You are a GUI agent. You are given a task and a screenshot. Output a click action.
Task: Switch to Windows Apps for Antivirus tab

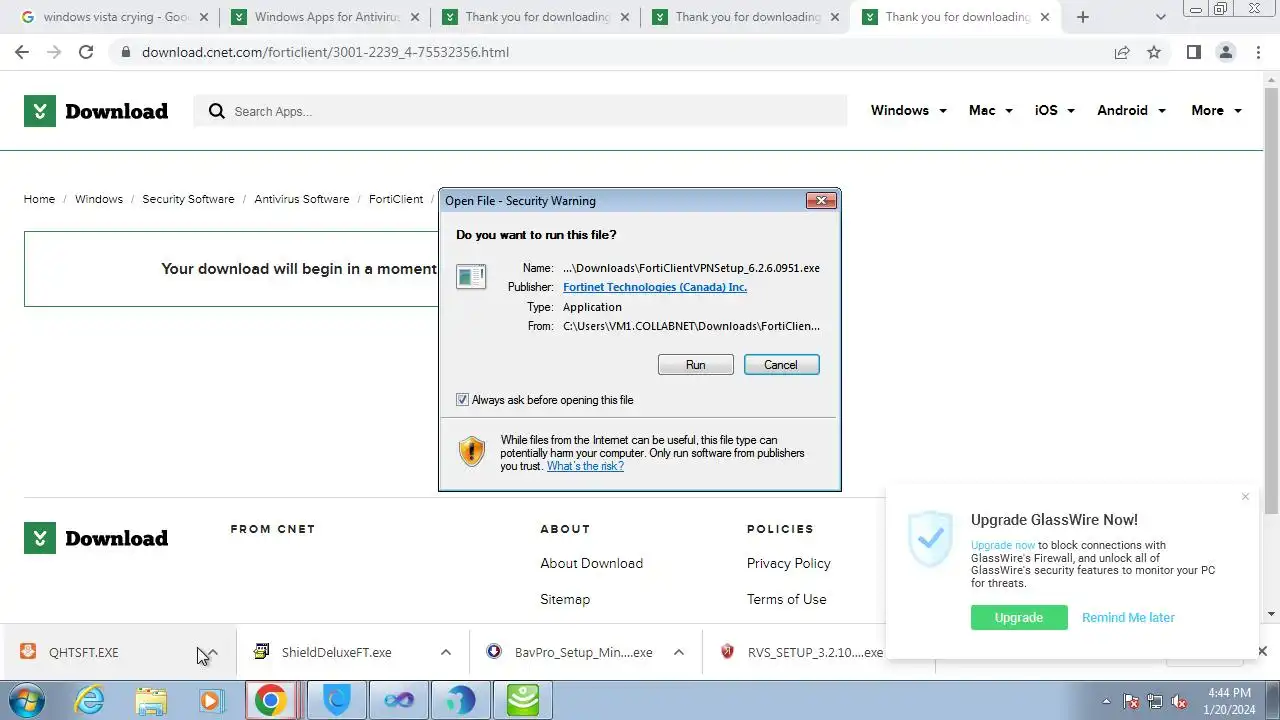point(325,17)
